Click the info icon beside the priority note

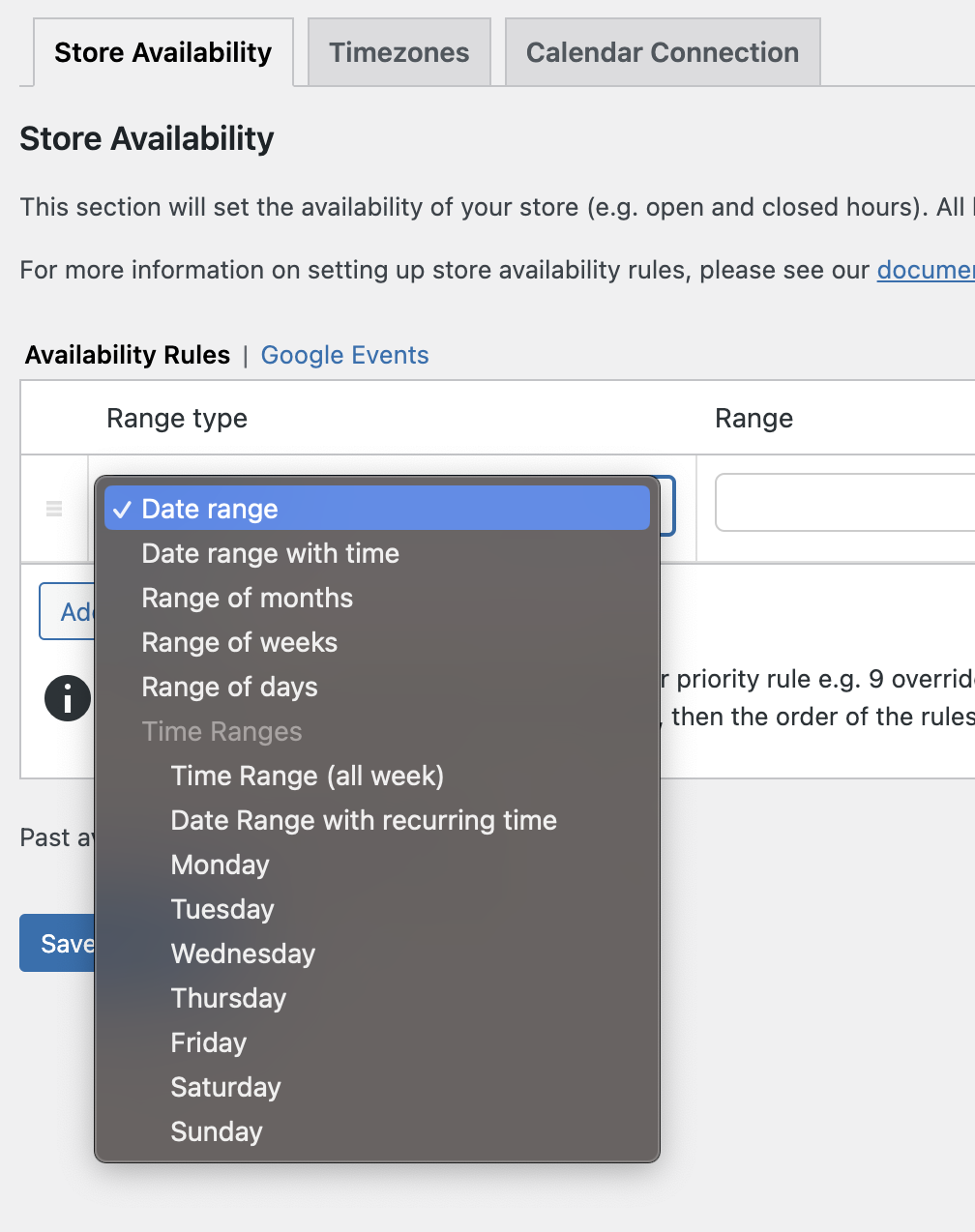68,698
